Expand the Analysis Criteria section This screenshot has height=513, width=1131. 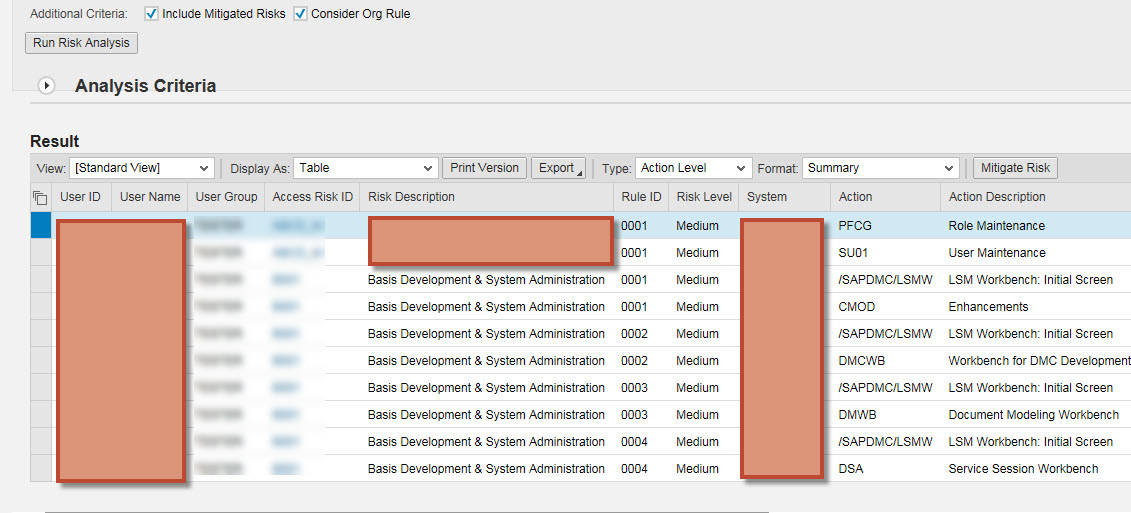click(47, 86)
